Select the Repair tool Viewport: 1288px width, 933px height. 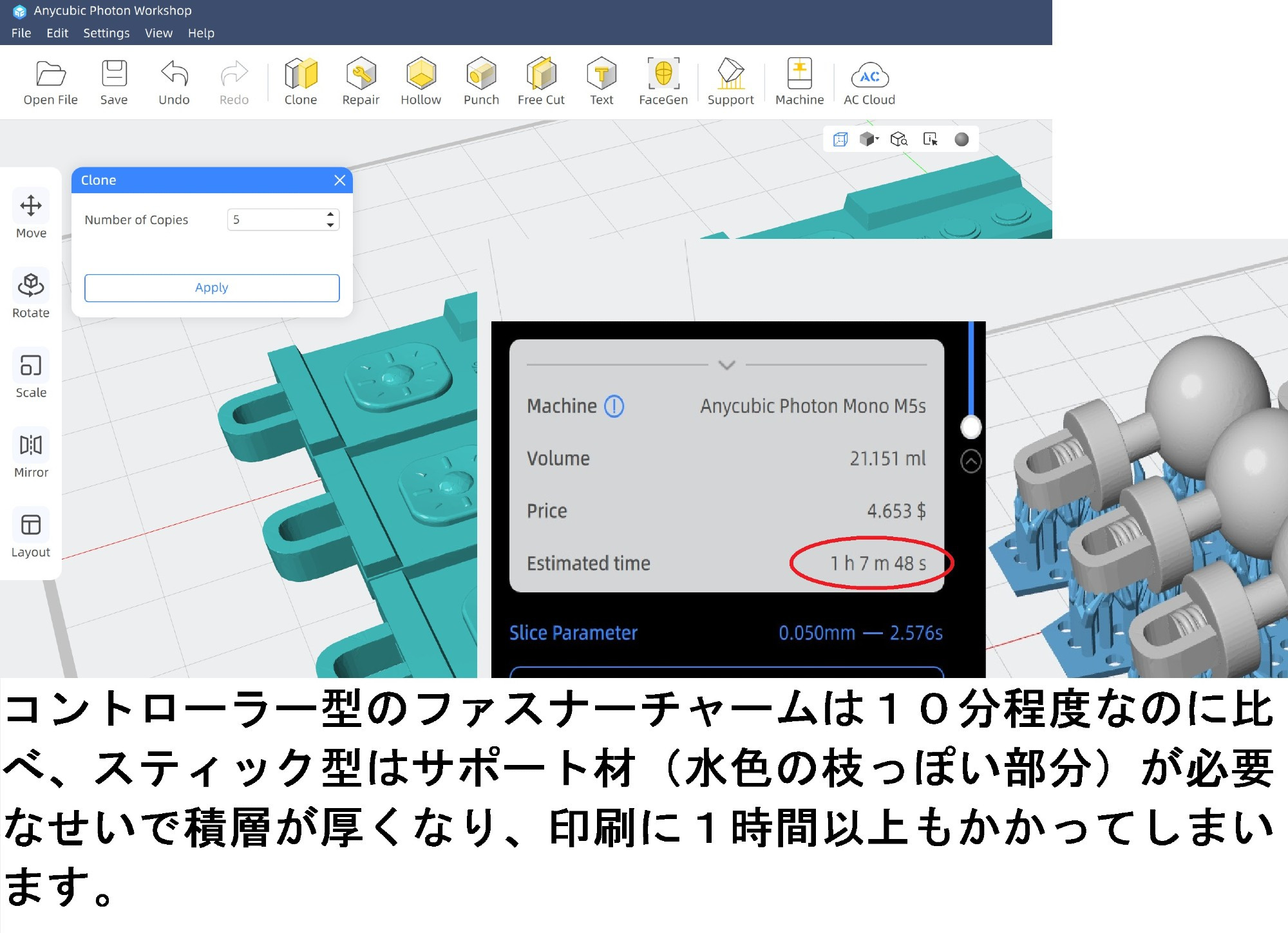361,82
